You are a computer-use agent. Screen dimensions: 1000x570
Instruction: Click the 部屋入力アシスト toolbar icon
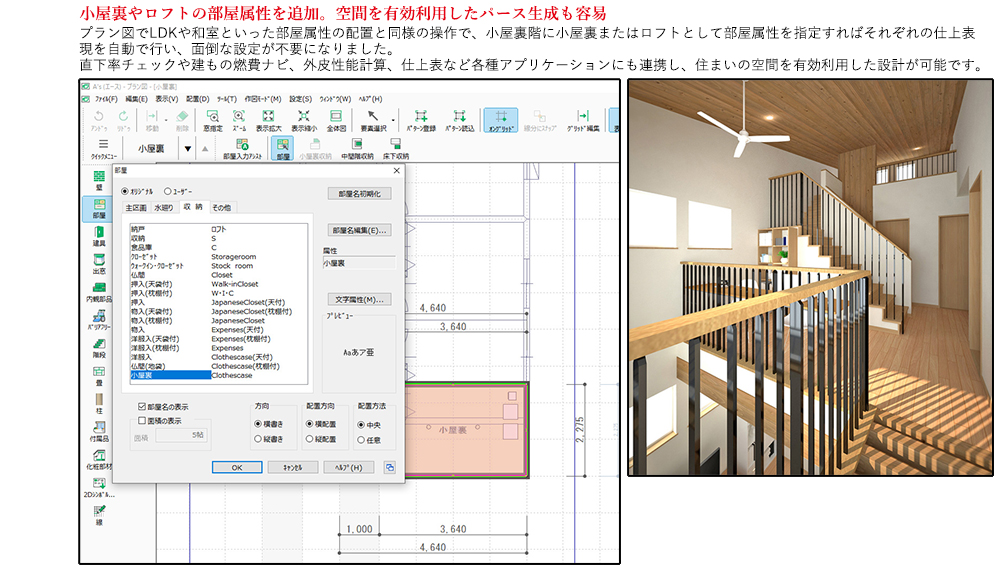tap(242, 150)
